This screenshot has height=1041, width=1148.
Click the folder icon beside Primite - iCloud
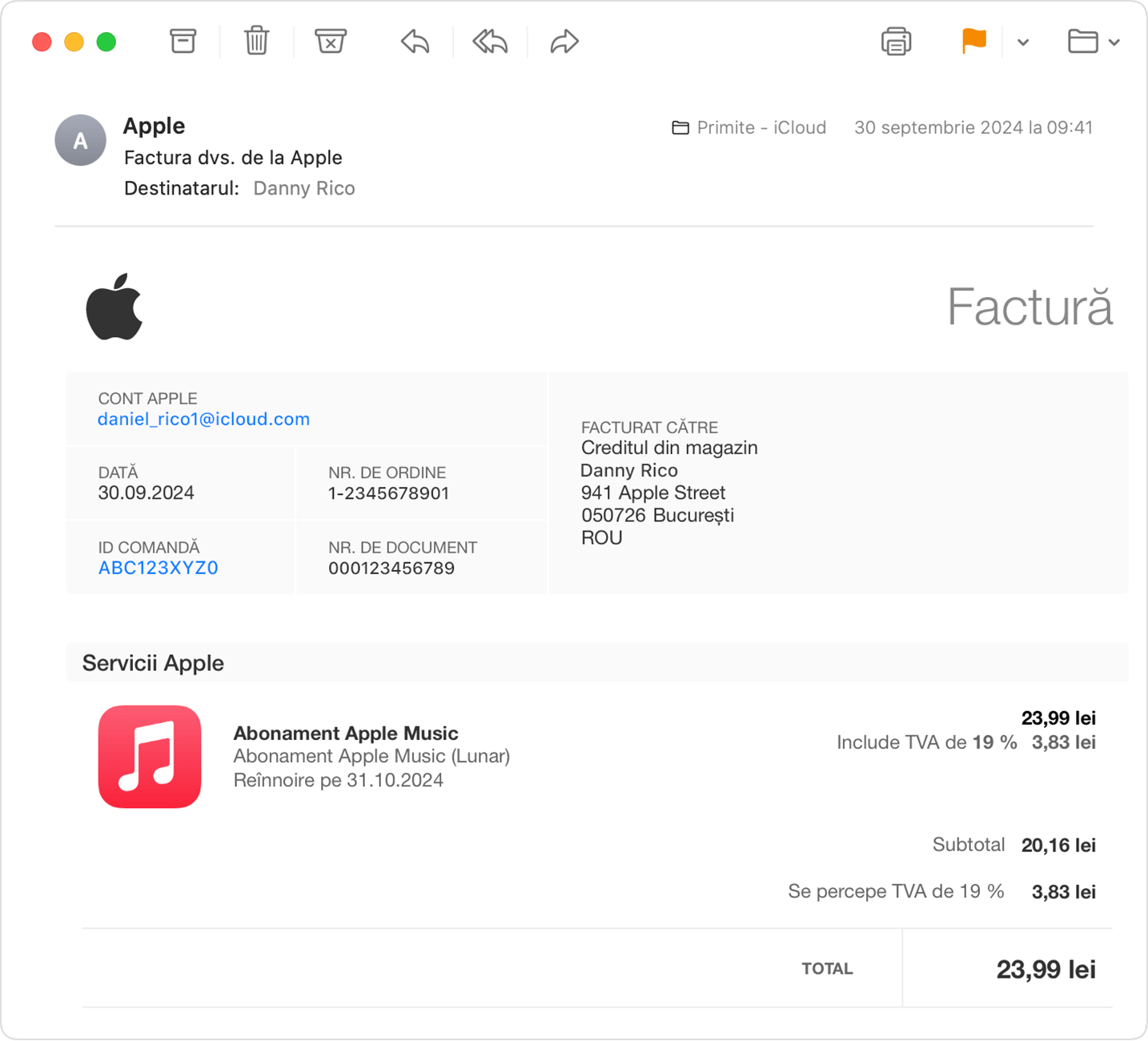(x=680, y=127)
